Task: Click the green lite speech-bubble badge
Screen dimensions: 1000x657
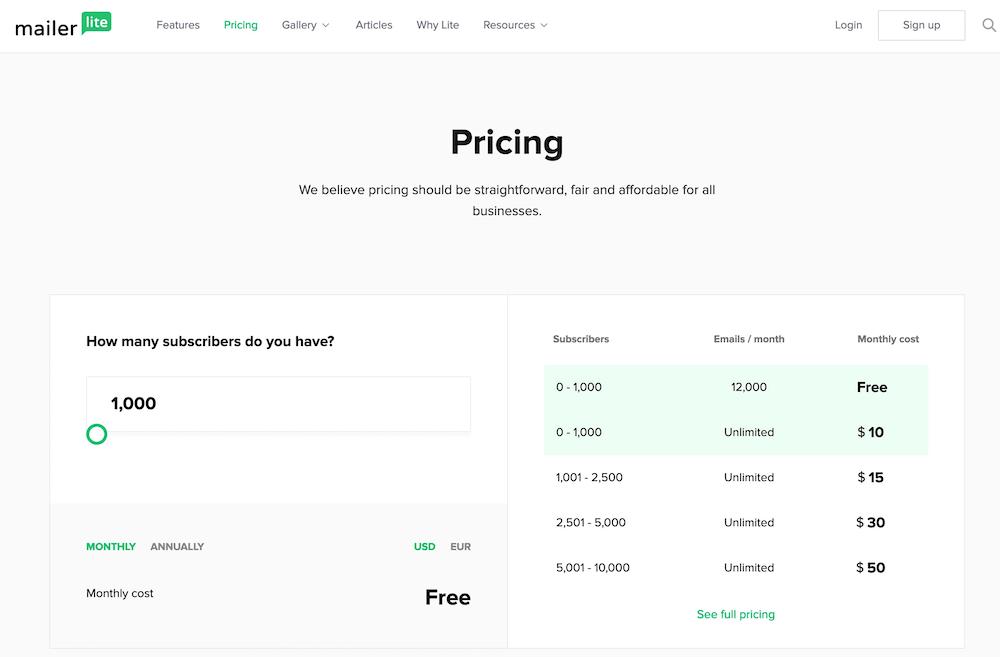Action: (x=97, y=22)
